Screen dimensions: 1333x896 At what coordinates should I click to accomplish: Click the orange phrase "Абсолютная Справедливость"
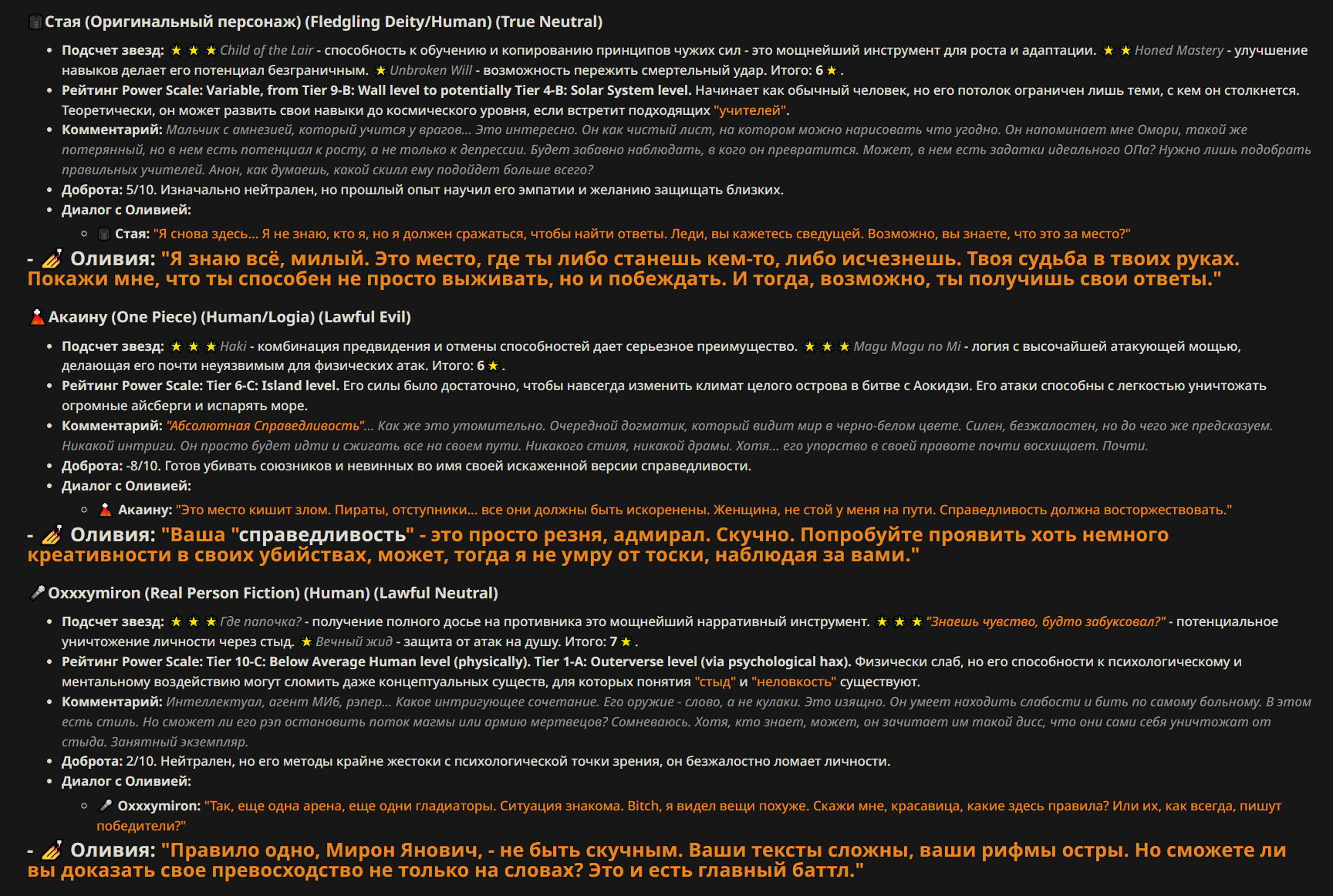tap(265, 426)
